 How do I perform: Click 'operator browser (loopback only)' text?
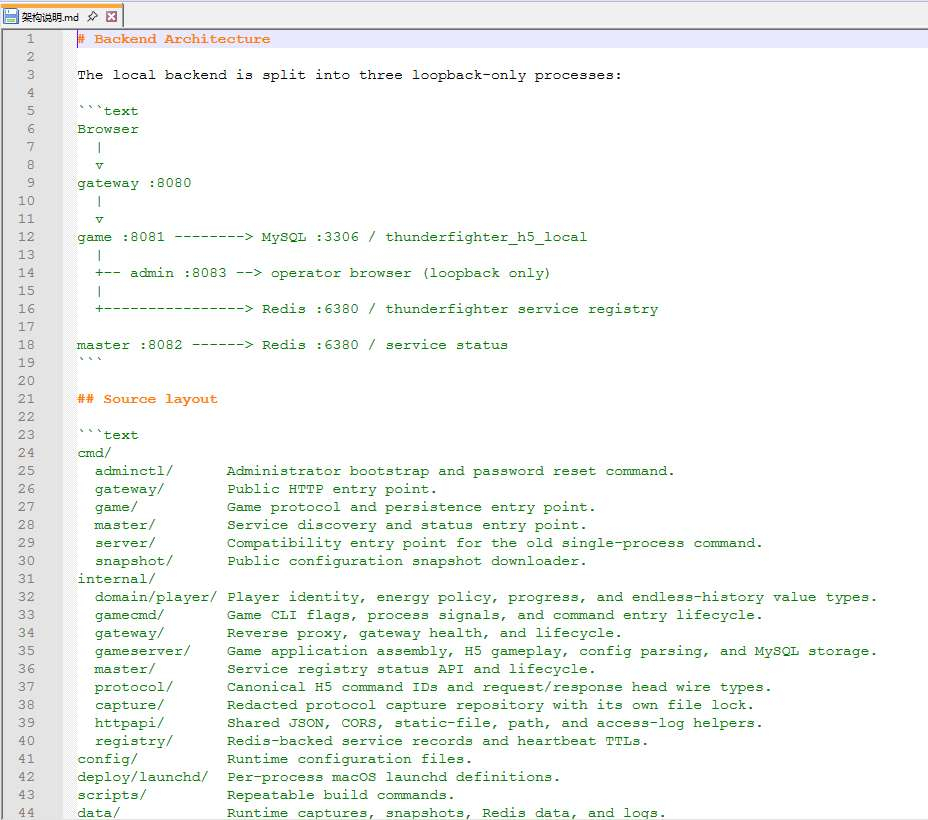(410, 273)
